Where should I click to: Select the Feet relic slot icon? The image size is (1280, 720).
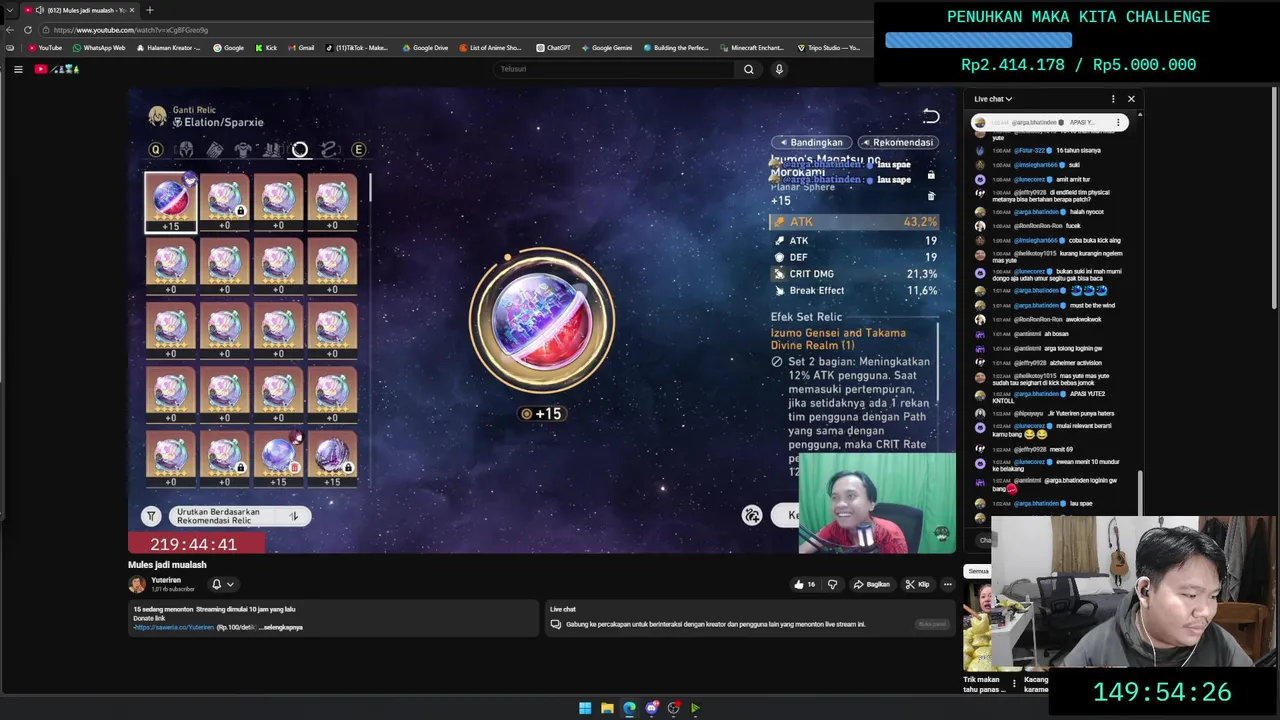coord(271,150)
